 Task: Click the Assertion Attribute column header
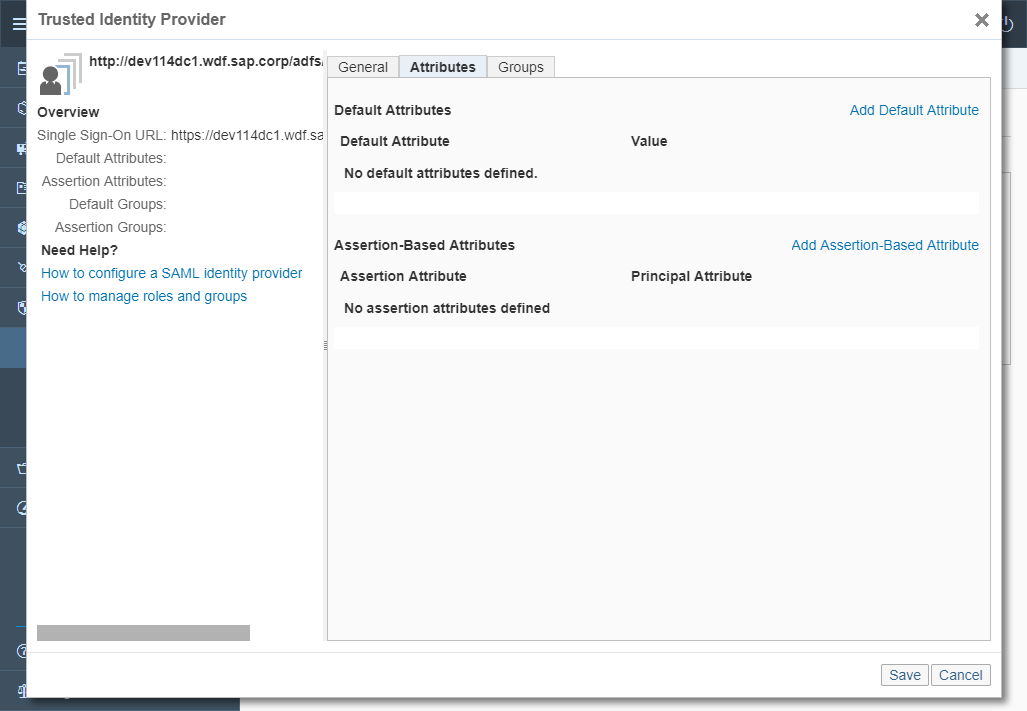(x=403, y=276)
